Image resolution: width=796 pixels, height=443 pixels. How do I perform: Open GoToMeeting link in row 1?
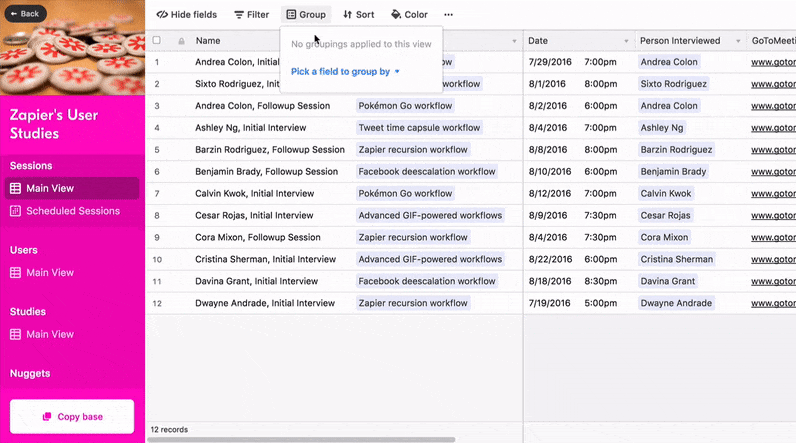pyautogui.click(x=773, y=62)
